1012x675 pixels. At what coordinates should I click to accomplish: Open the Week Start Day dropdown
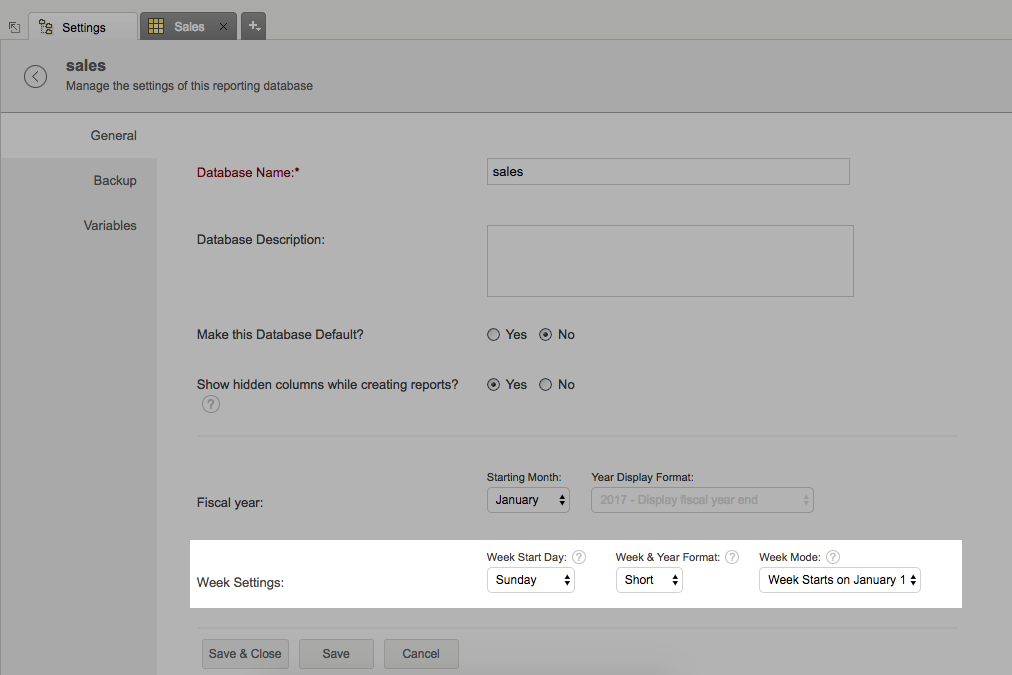pyautogui.click(x=530, y=580)
